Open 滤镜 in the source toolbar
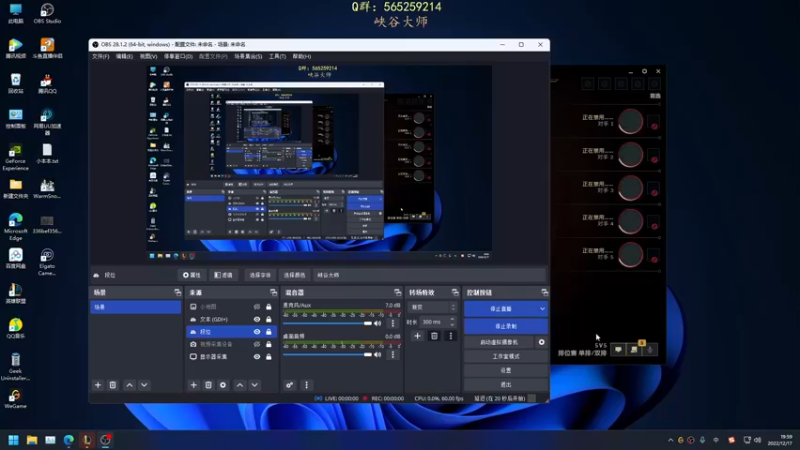The height and width of the screenshot is (450, 800). pyautogui.click(x=223, y=275)
